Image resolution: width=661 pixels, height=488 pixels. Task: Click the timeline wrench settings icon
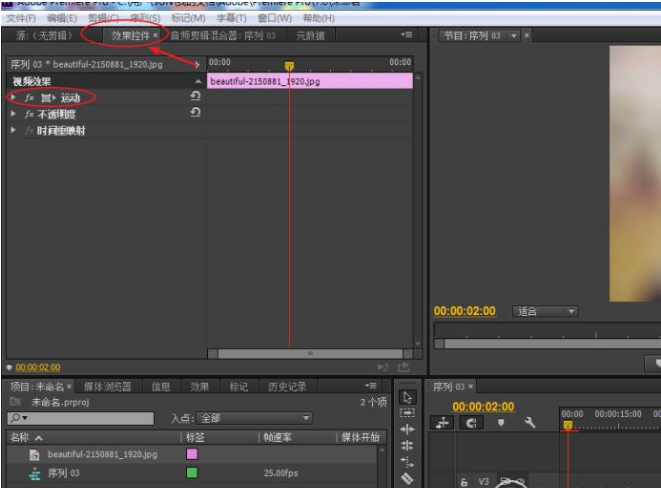(x=530, y=423)
